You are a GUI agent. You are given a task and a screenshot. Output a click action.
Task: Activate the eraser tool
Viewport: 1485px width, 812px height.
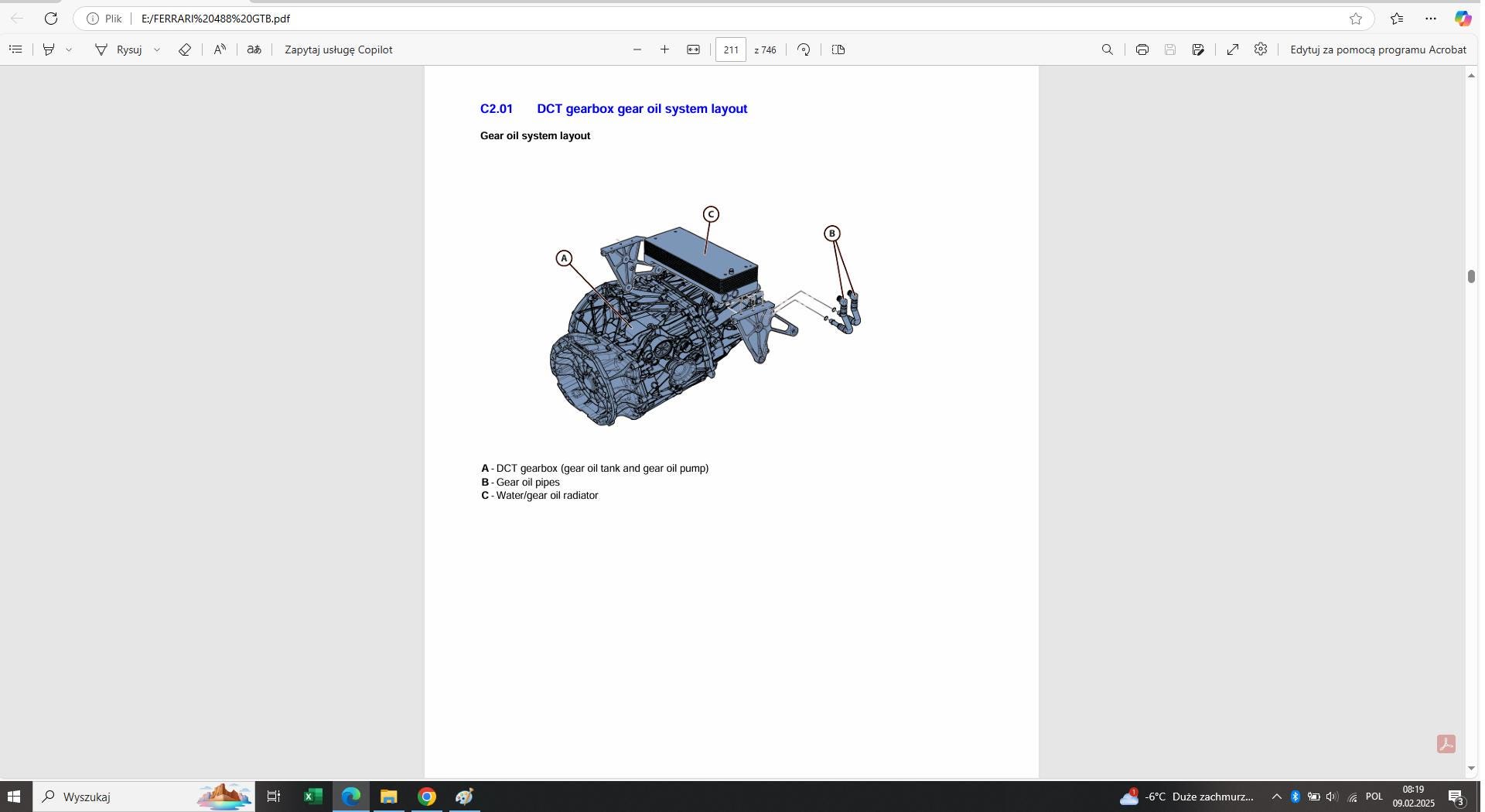click(184, 49)
